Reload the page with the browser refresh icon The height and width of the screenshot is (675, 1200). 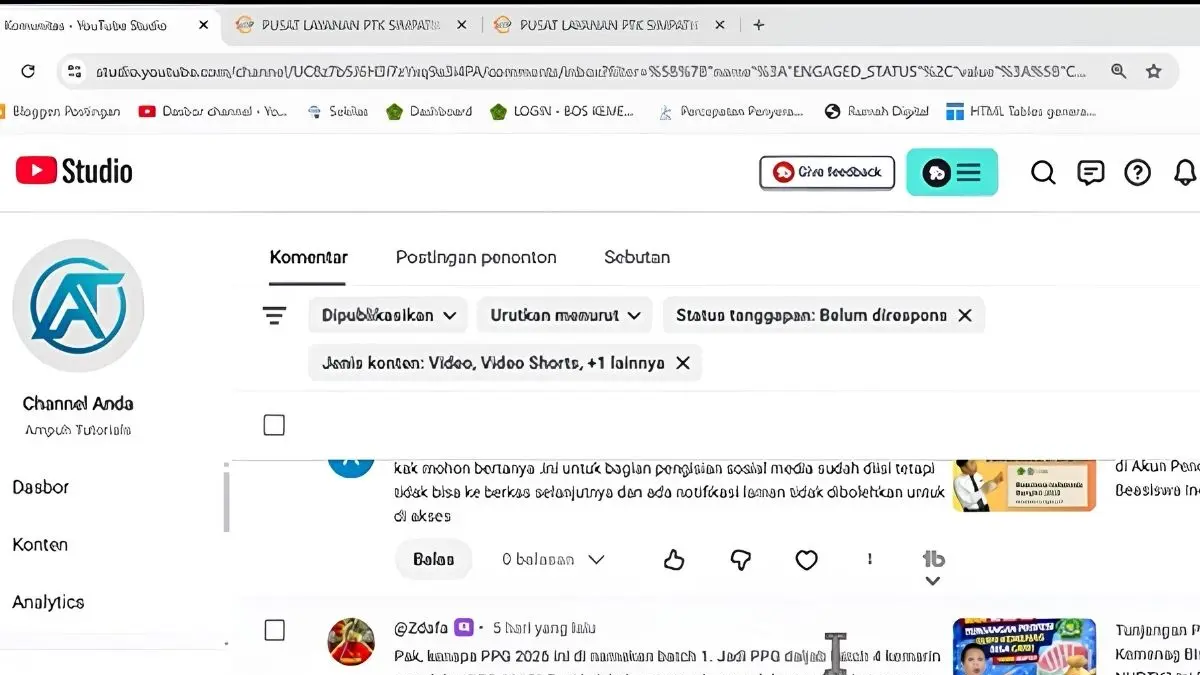pos(28,71)
